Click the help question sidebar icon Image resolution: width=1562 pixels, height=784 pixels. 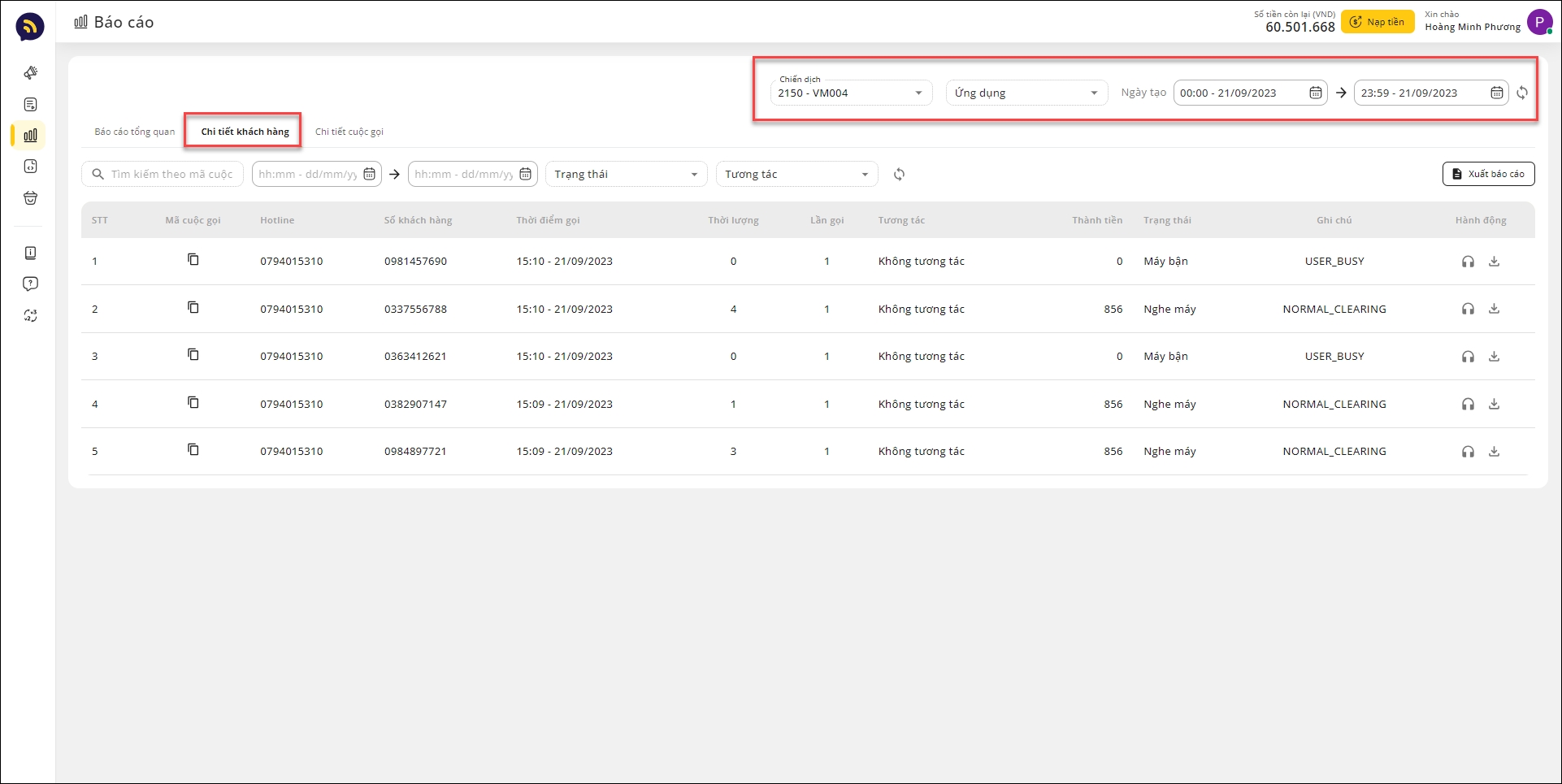pos(30,284)
